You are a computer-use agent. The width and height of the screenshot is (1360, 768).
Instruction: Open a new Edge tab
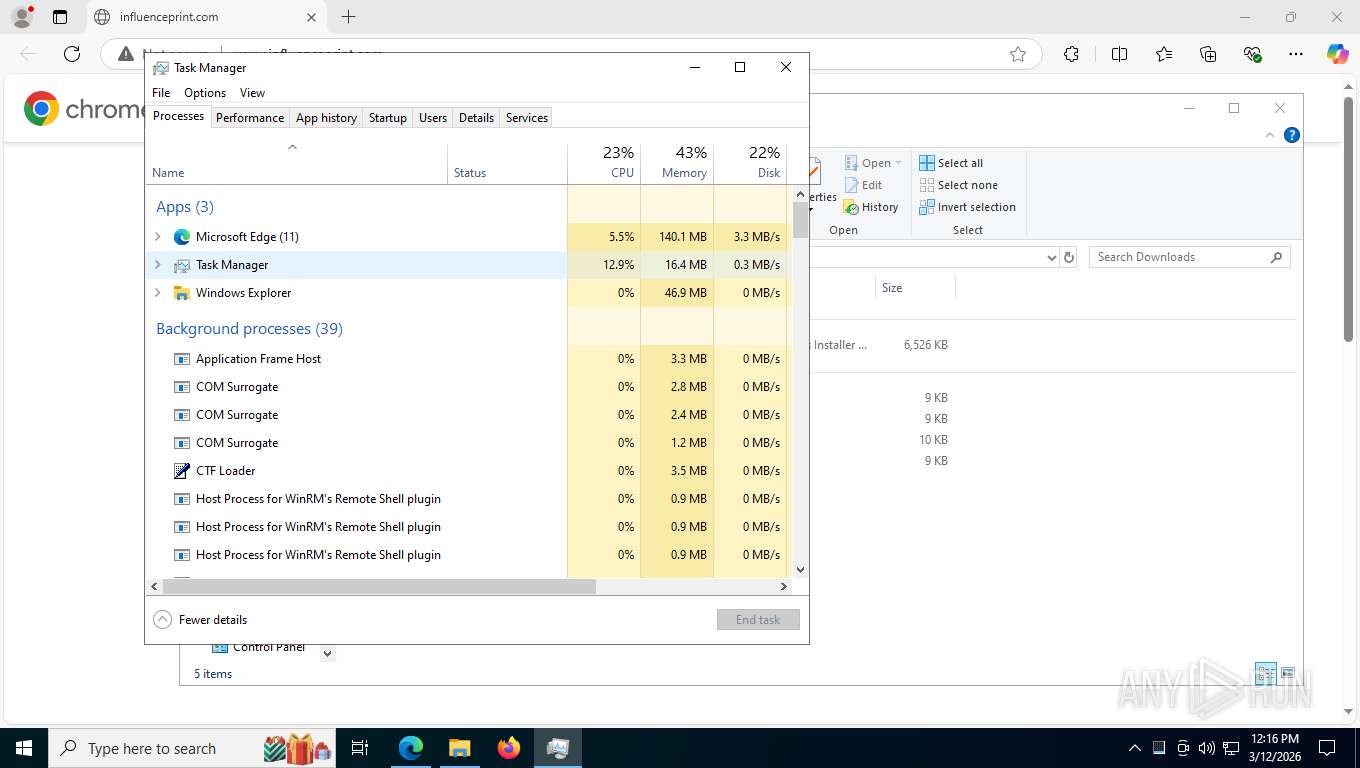348,17
